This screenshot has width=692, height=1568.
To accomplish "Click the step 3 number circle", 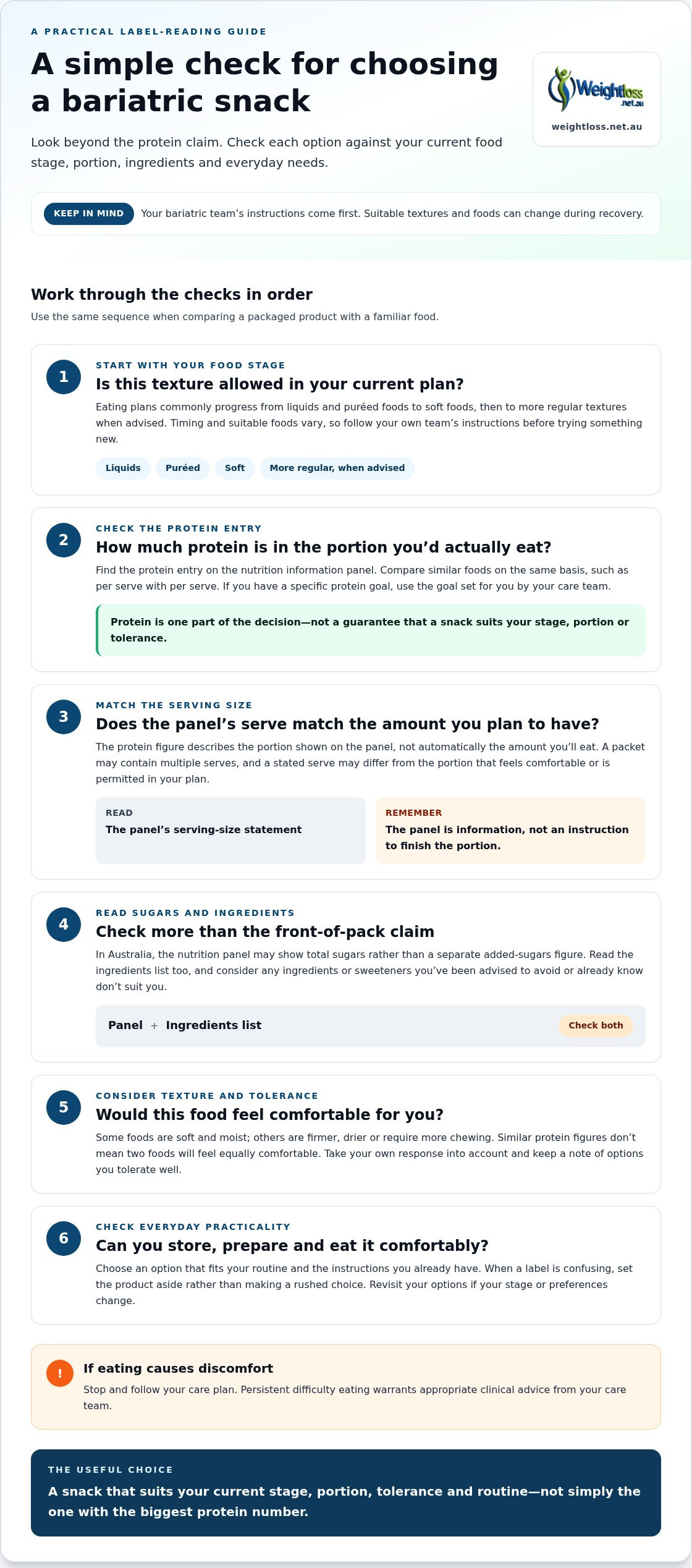I will (64, 717).
